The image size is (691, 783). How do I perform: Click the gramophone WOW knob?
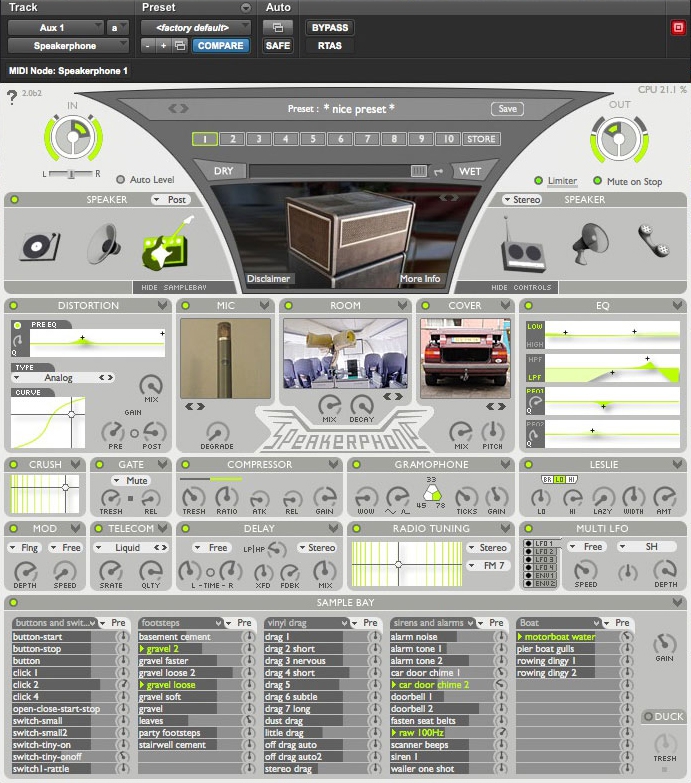pyautogui.click(x=366, y=497)
